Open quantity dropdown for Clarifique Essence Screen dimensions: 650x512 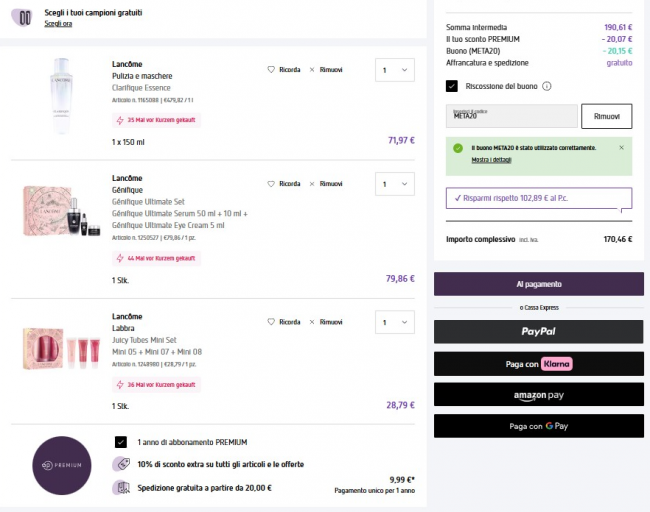[393, 70]
